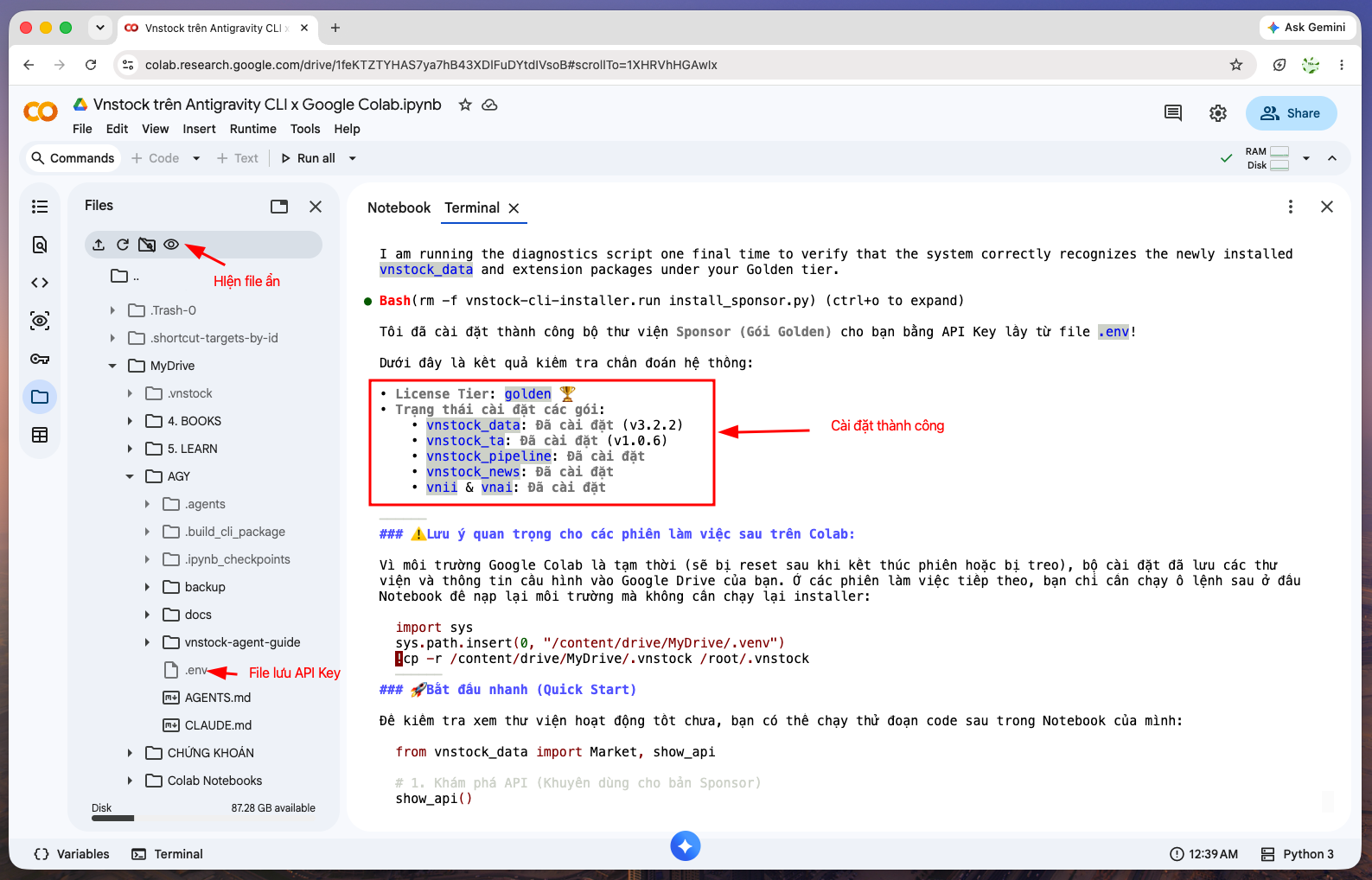The height and width of the screenshot is (880, 1372).
Task: Open the comments icon in header
Action: click(x=1173, y=113)
